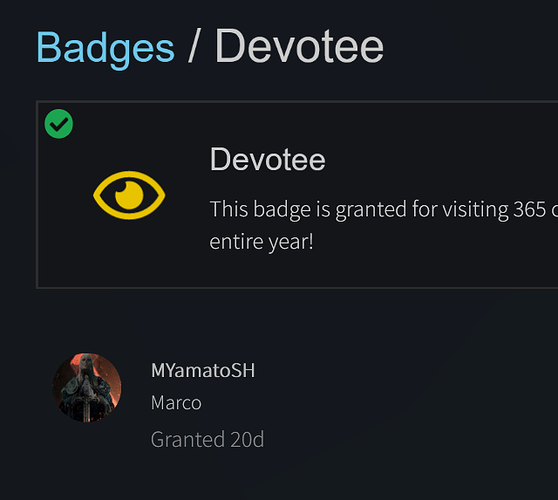Click the slash separator after Badges
The width and height of the screenshot is (558, 500).
[x=193, y=46]
